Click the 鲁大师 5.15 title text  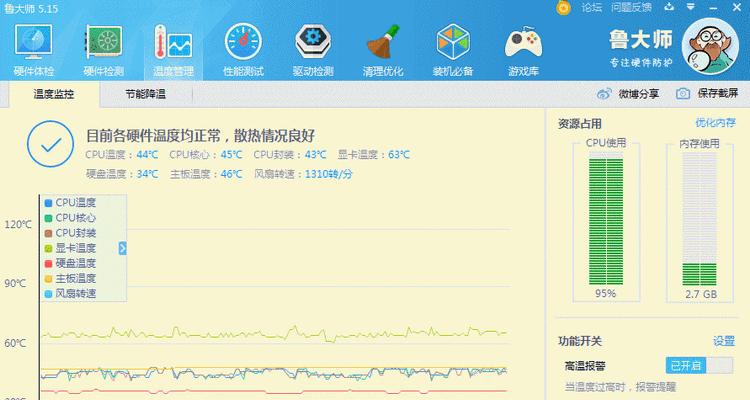[31, 8]
